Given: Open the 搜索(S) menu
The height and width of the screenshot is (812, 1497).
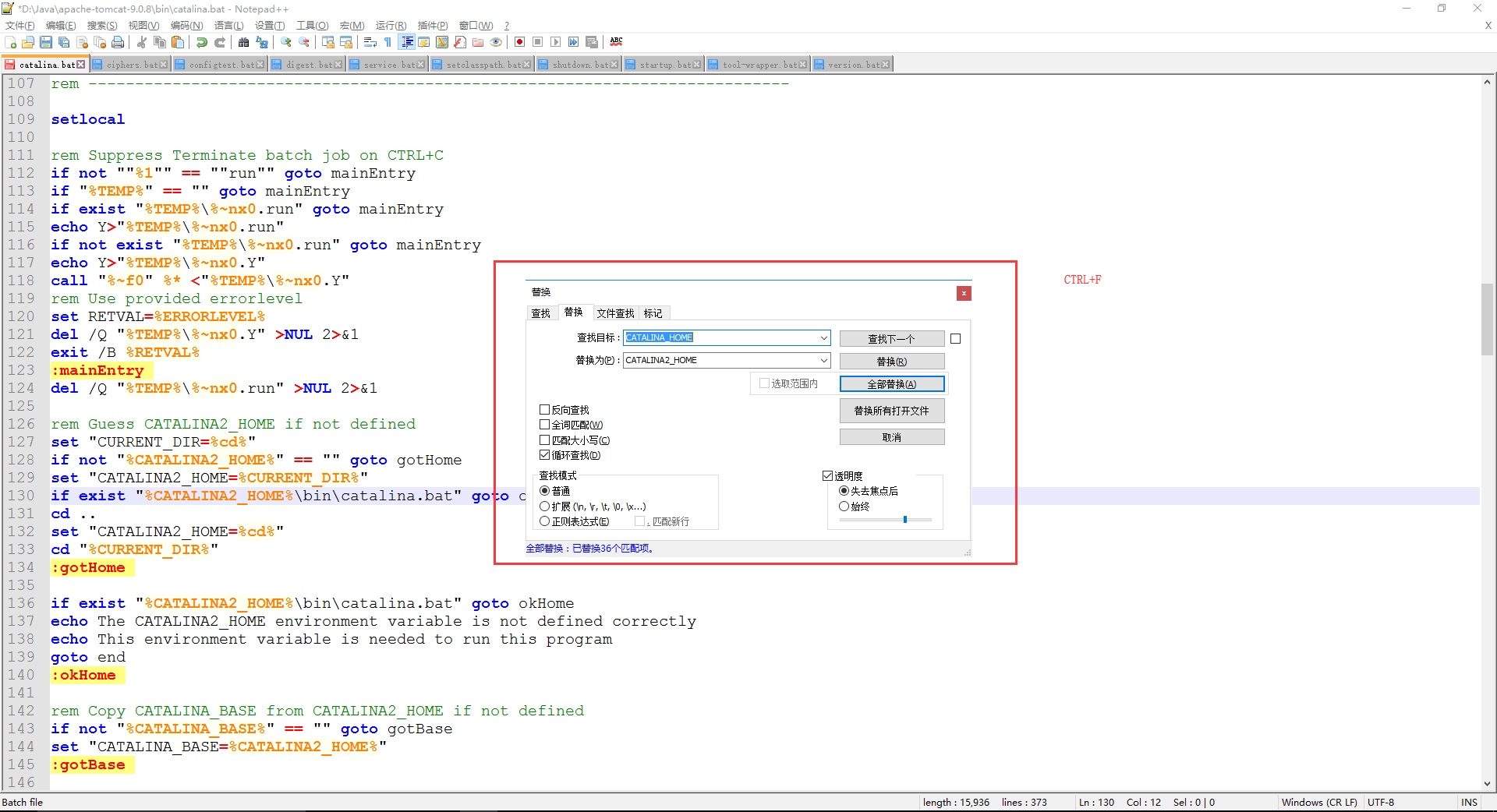Looking at the screenshot, I should pos(102,26).
